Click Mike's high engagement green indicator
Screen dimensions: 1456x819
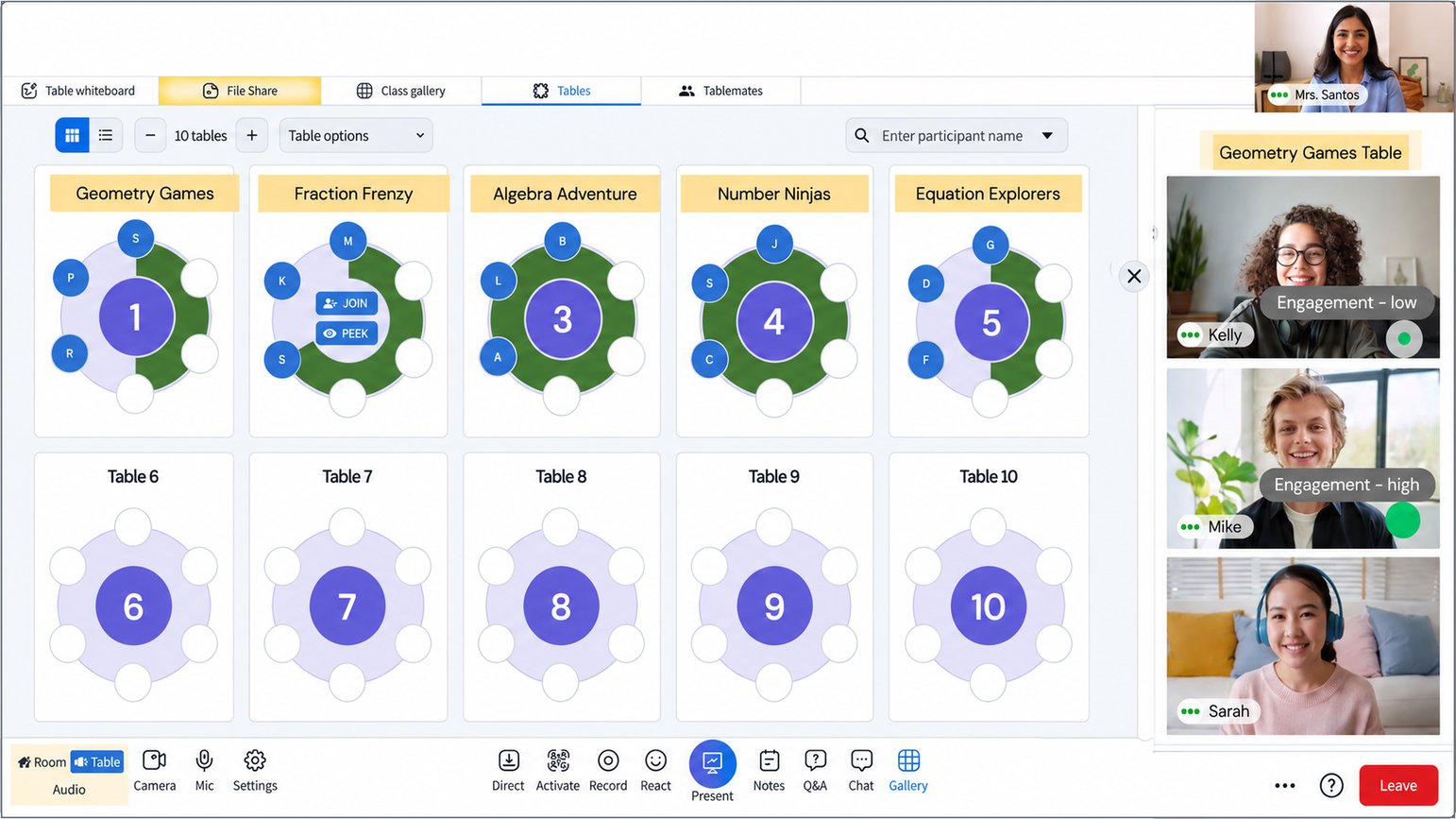(x=1403, y=520)
